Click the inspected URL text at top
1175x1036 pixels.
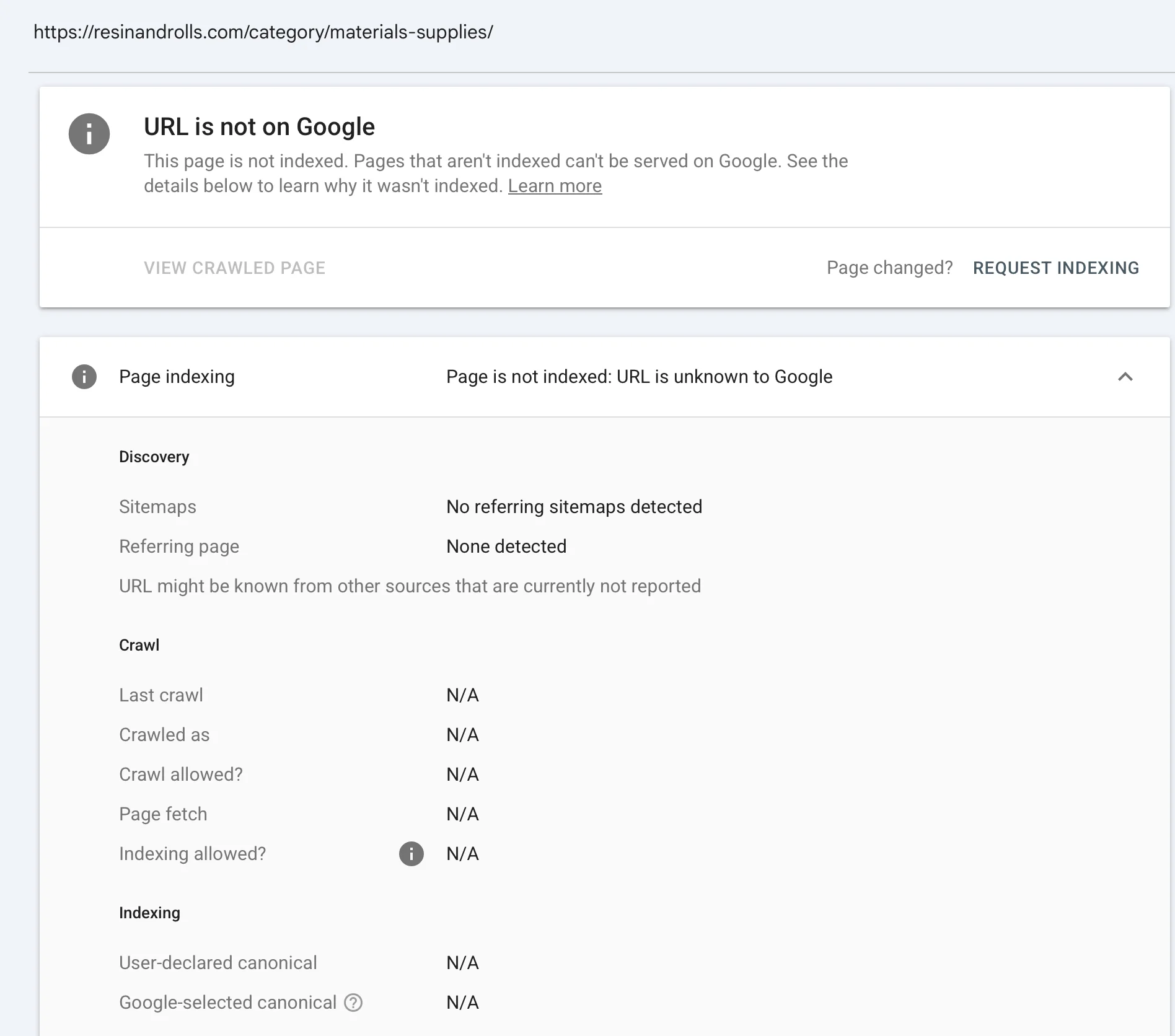click(263, 32)
